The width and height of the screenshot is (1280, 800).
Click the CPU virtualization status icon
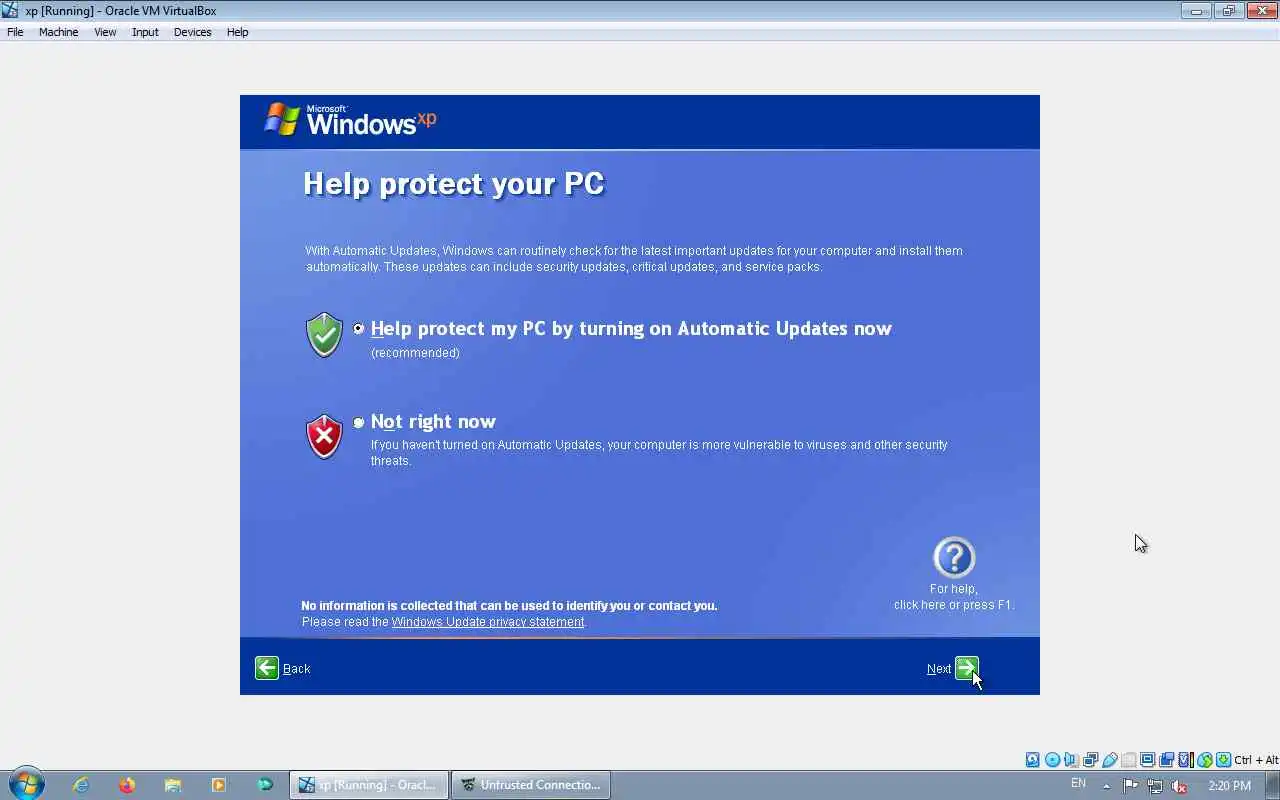pyautogui.click(x=1186, y=760)
